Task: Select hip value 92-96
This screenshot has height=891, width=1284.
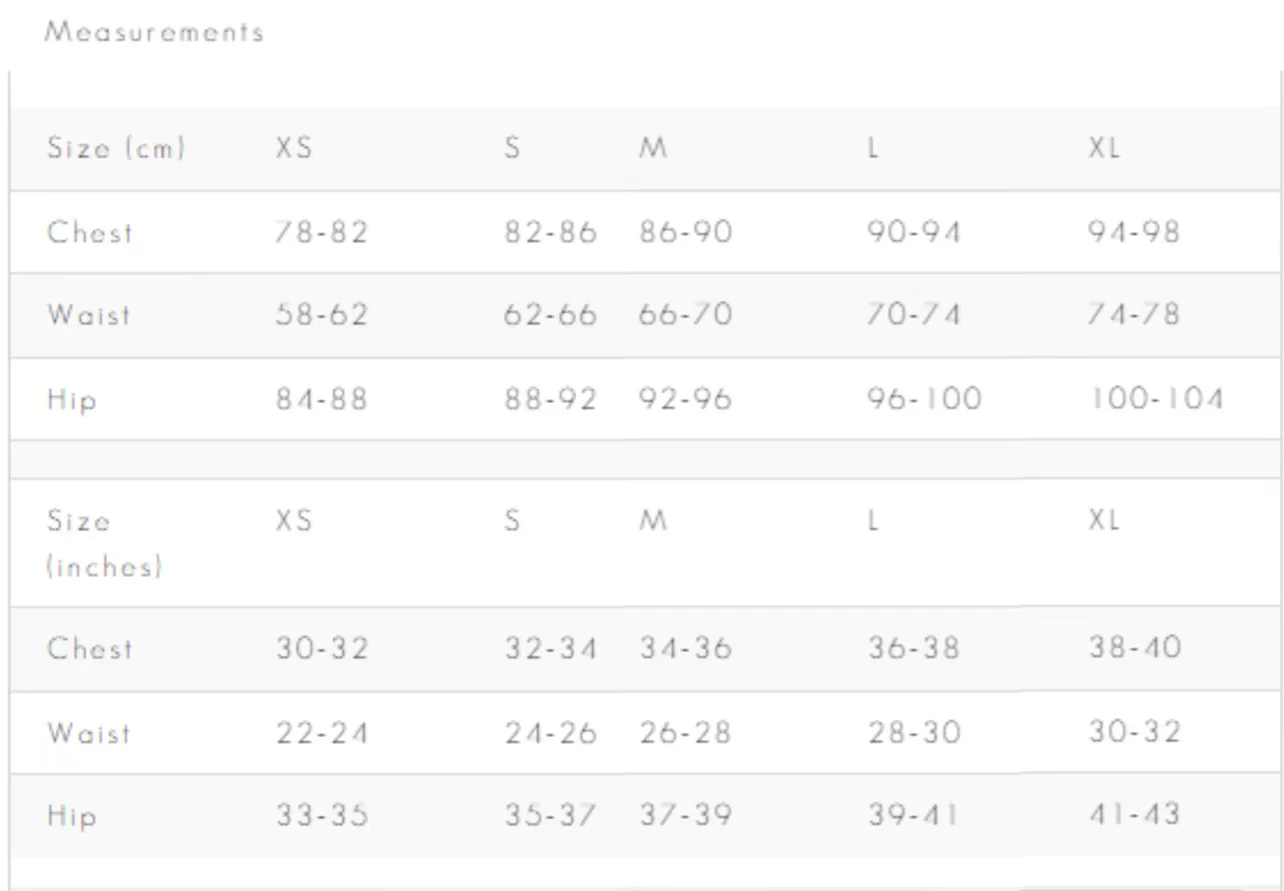Action: [x=686, y=399]
